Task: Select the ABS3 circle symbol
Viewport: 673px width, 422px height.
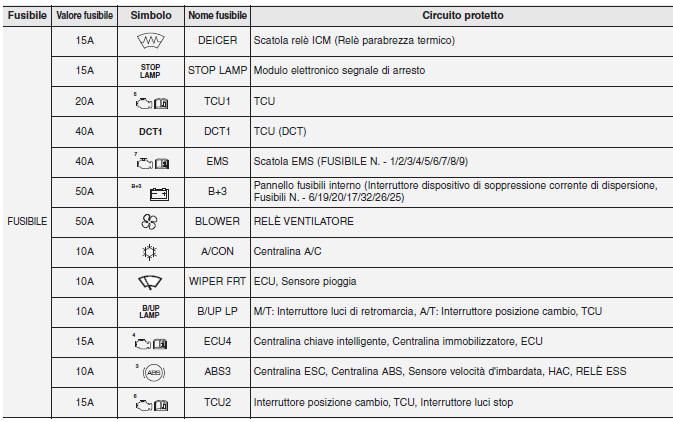Action: [150, 371]
